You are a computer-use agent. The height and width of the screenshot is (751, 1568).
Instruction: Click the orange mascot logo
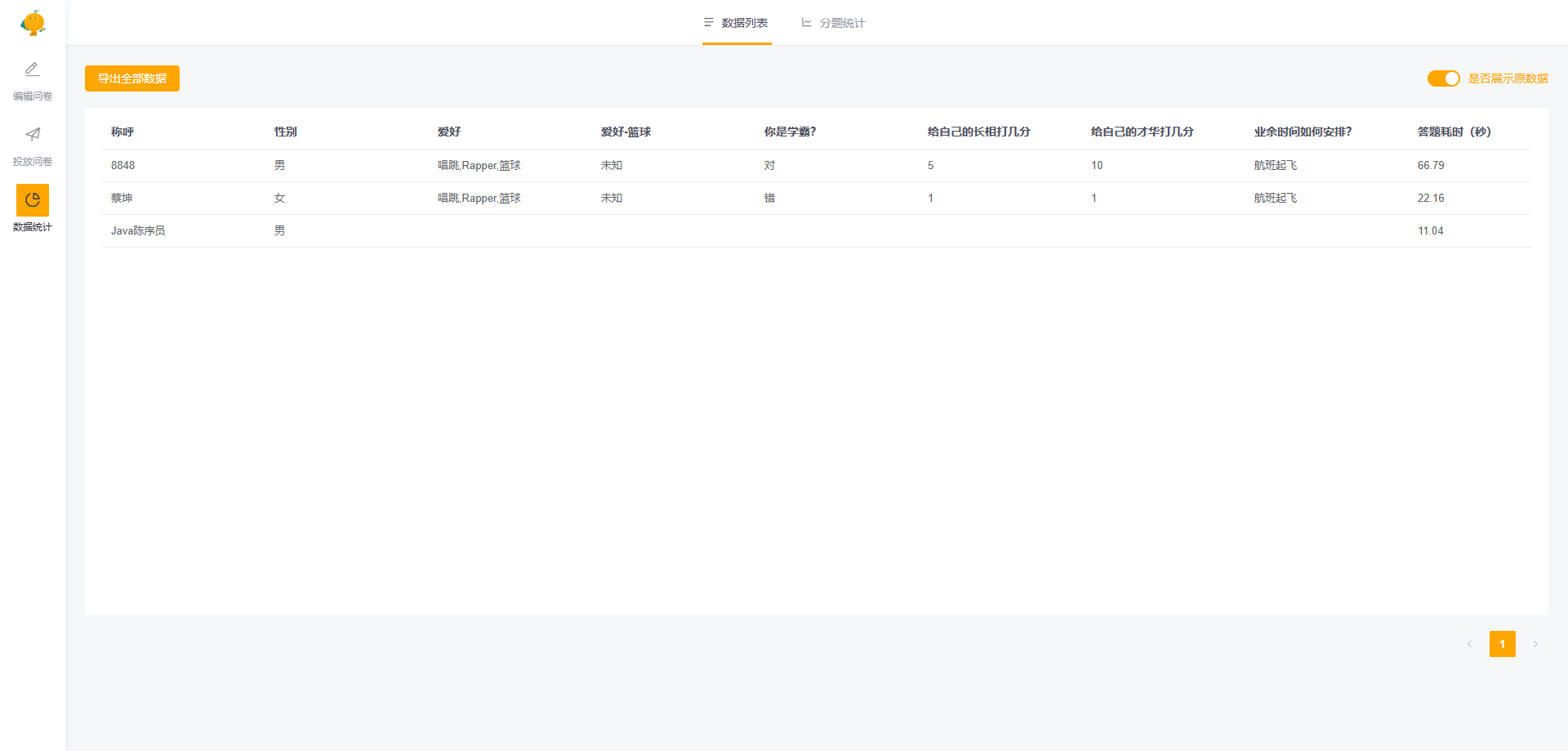coord(33,23)
